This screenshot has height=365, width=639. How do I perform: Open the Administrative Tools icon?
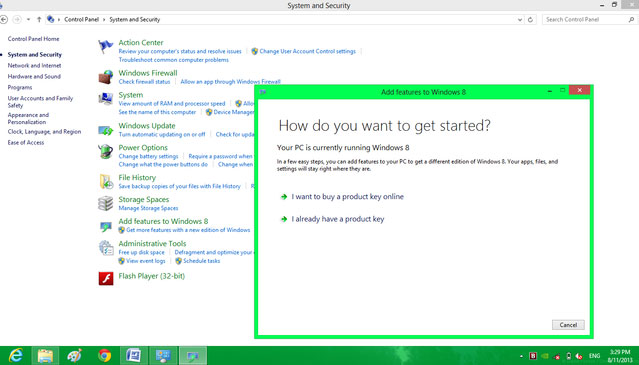(x=106, y=248)
